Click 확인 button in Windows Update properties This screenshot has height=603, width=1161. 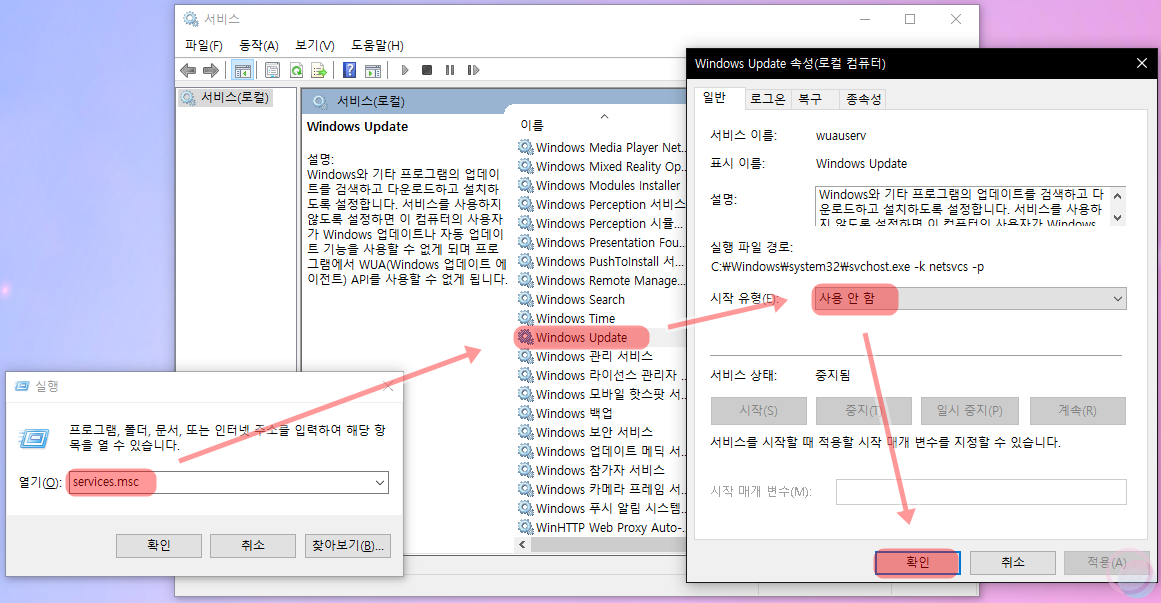coord(917,562)
